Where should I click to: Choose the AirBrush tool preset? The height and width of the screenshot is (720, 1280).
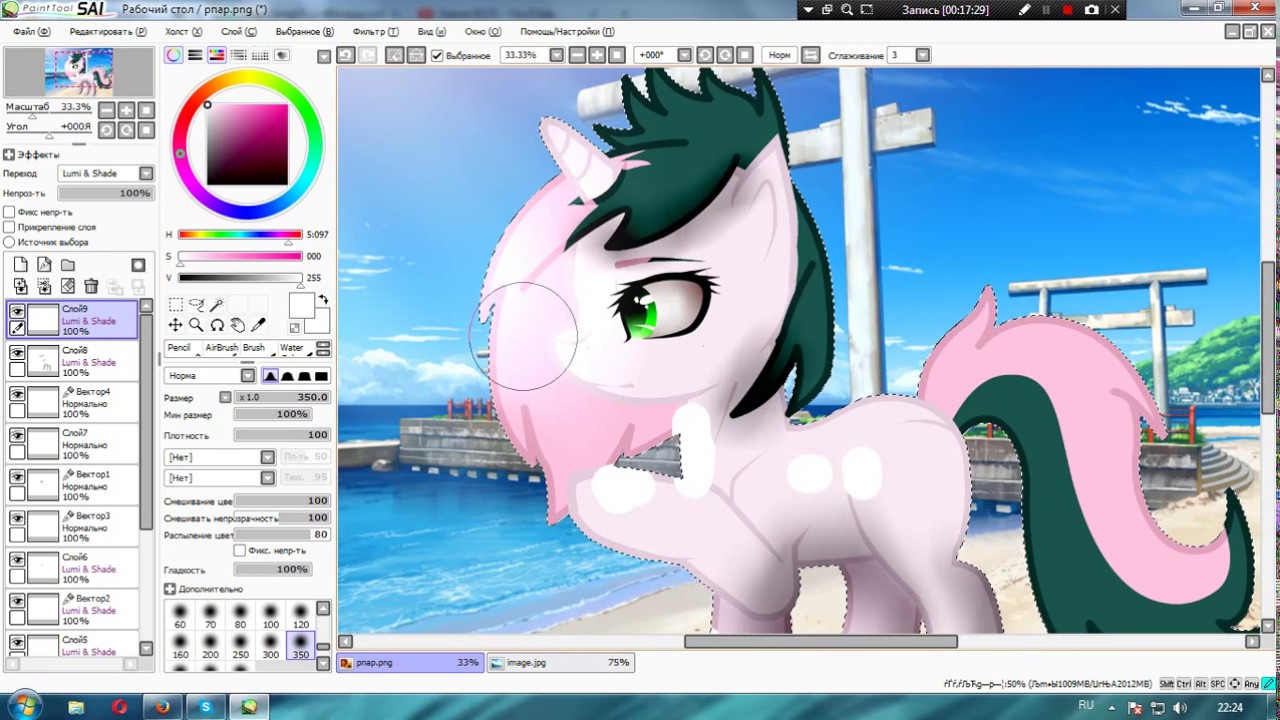click(x=221, y=348)
